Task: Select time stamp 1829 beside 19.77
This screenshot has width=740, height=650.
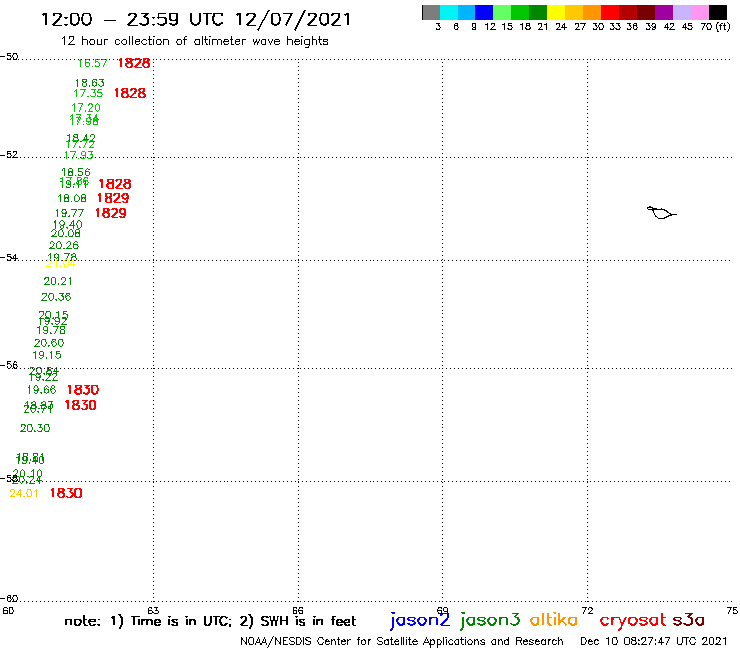Action: point(110,213)
